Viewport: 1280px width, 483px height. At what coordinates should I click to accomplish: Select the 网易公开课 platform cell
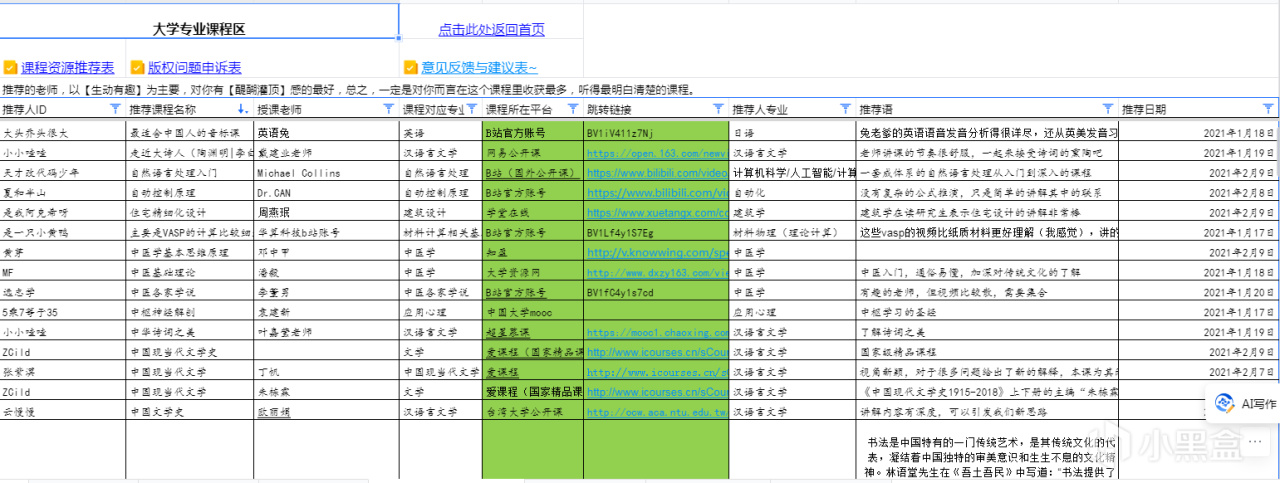(532, 153)
